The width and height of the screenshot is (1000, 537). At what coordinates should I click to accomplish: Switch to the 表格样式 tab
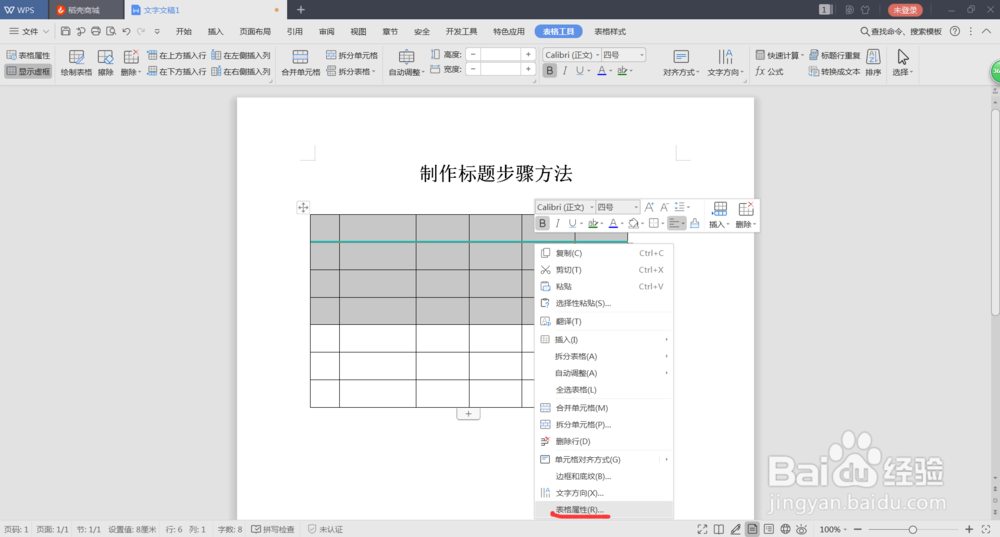(x=610, y=31)
